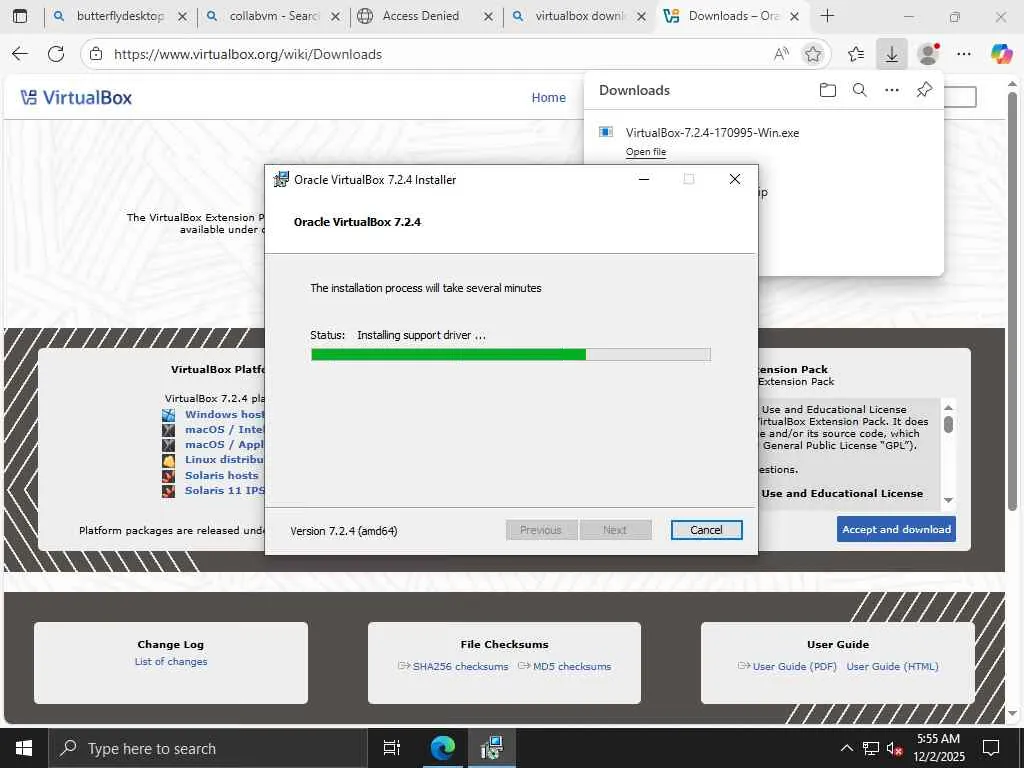Switch to the collabvm Search tab

coord(274,16)
